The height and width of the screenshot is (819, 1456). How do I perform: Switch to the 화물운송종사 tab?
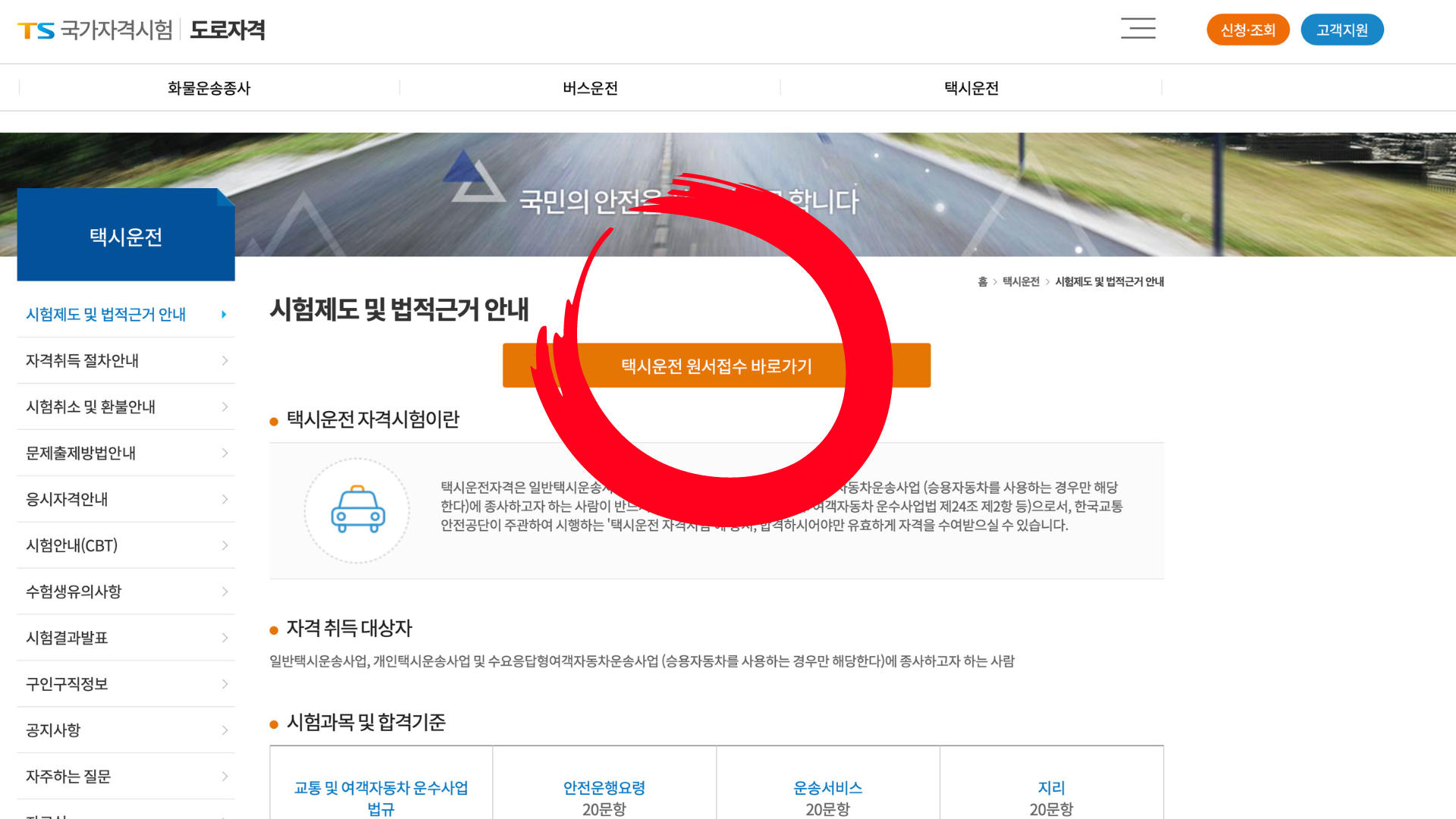tap(209, 88)
